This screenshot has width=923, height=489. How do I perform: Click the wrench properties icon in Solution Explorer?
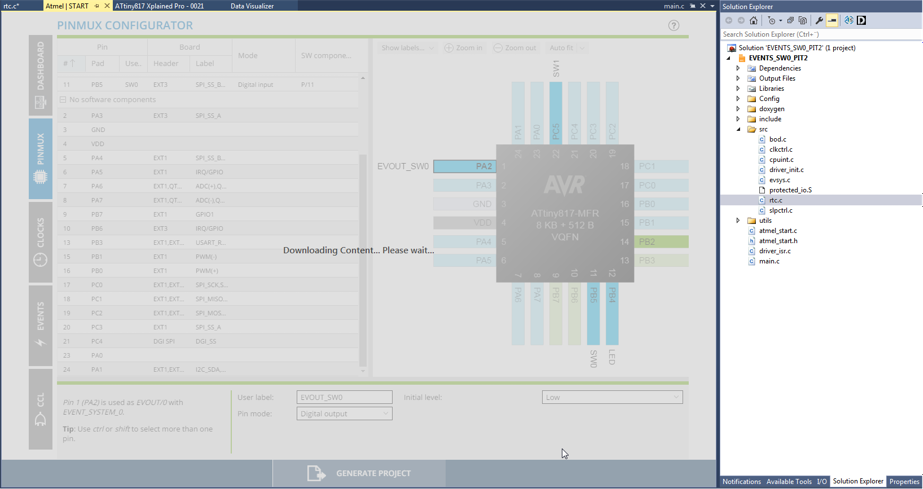[819, 20]
